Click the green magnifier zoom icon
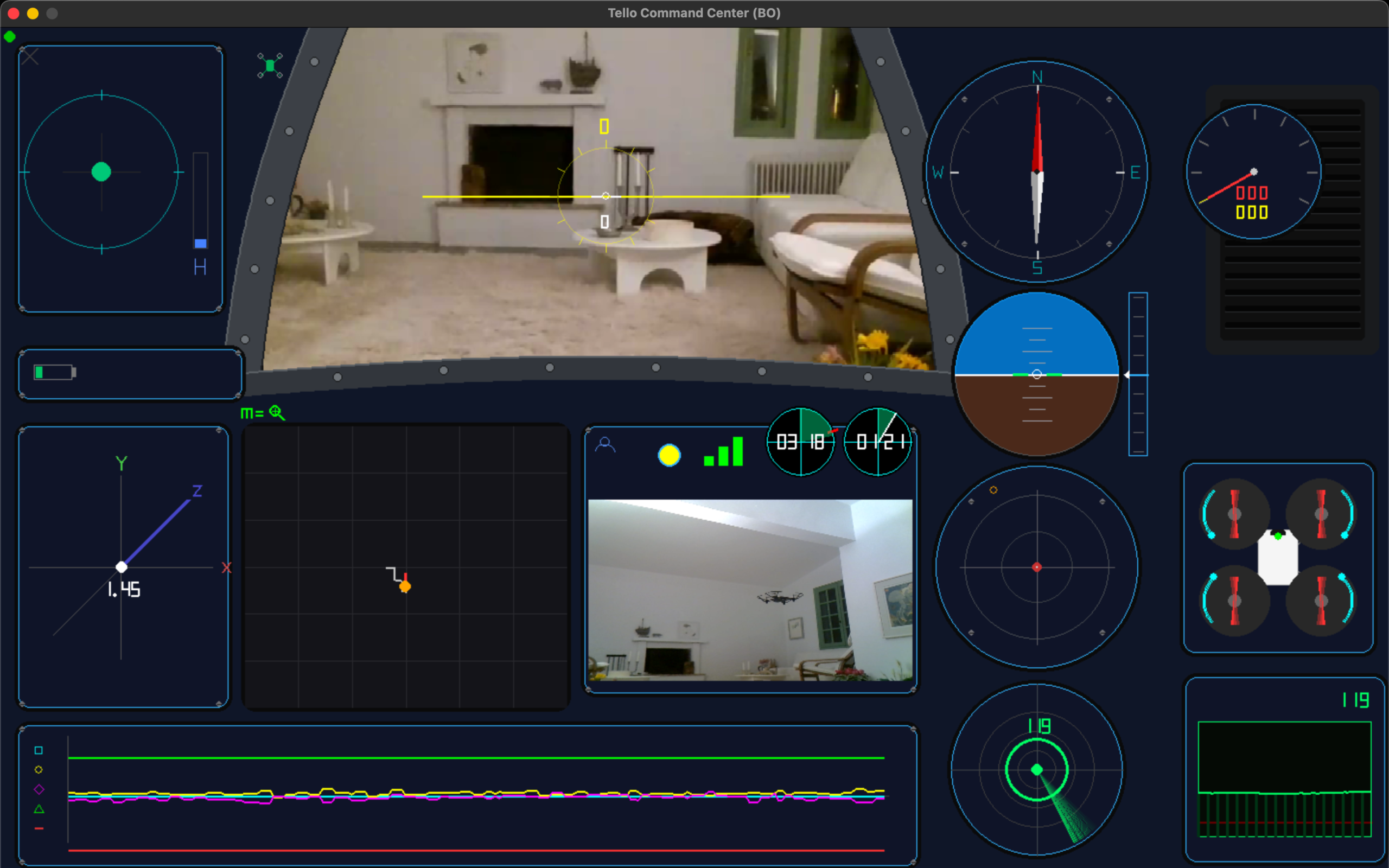The height and width of the screenshot is (868, 1389). coord(277,413)
